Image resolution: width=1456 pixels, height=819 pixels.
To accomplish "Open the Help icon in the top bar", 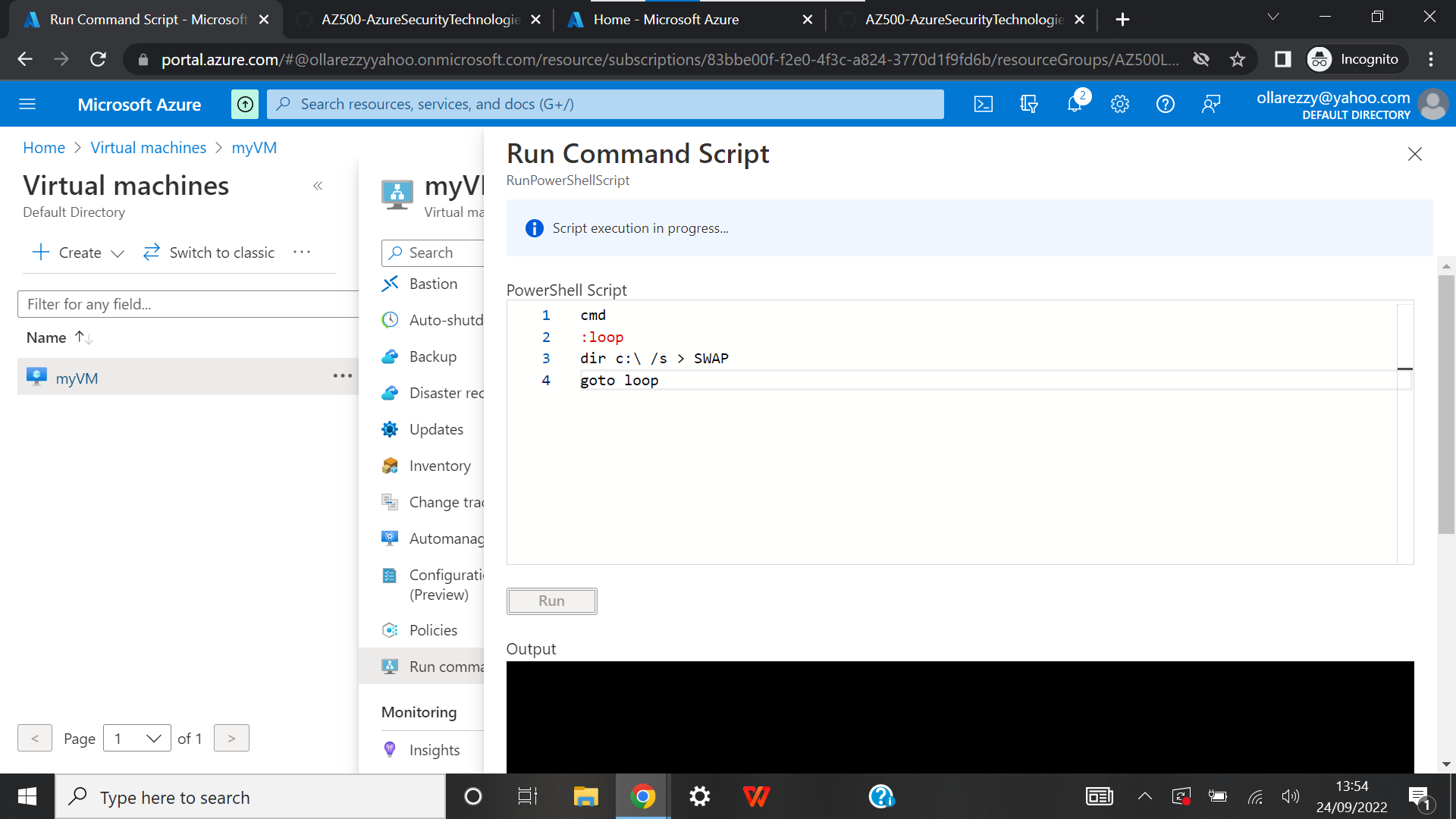I will (1166, 104).
